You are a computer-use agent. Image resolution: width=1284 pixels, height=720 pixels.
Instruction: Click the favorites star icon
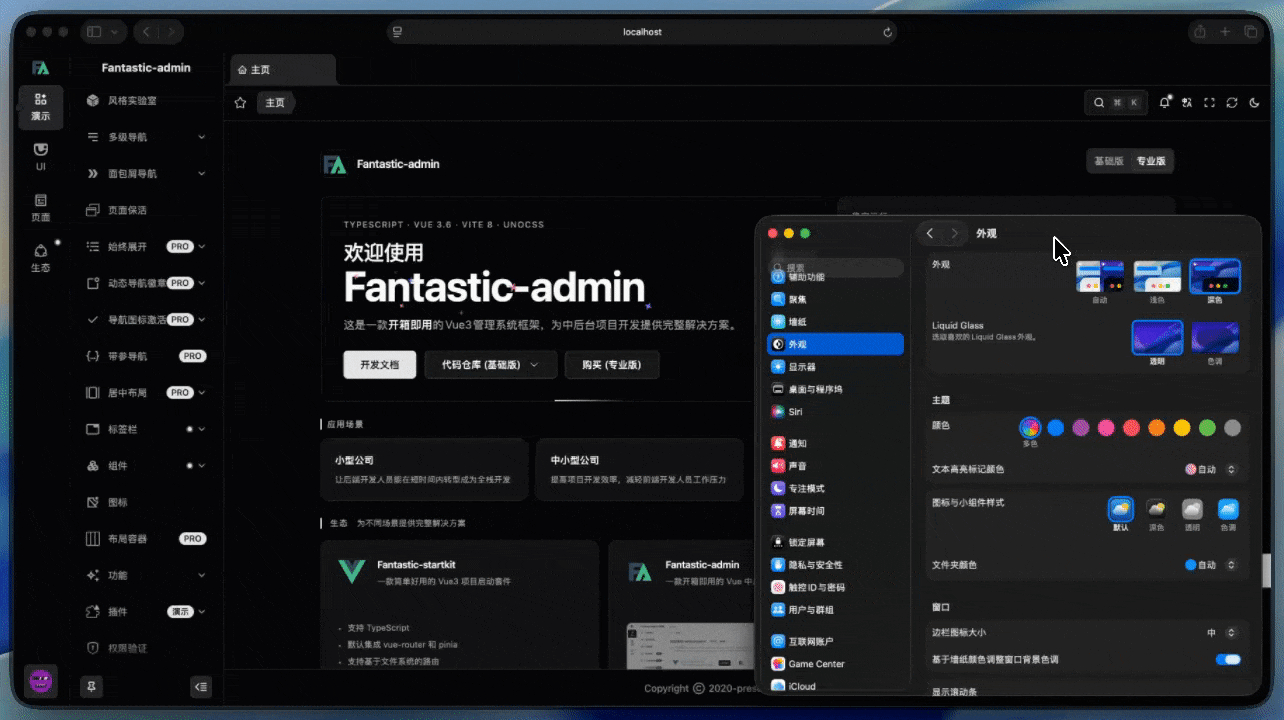point(240,103)
